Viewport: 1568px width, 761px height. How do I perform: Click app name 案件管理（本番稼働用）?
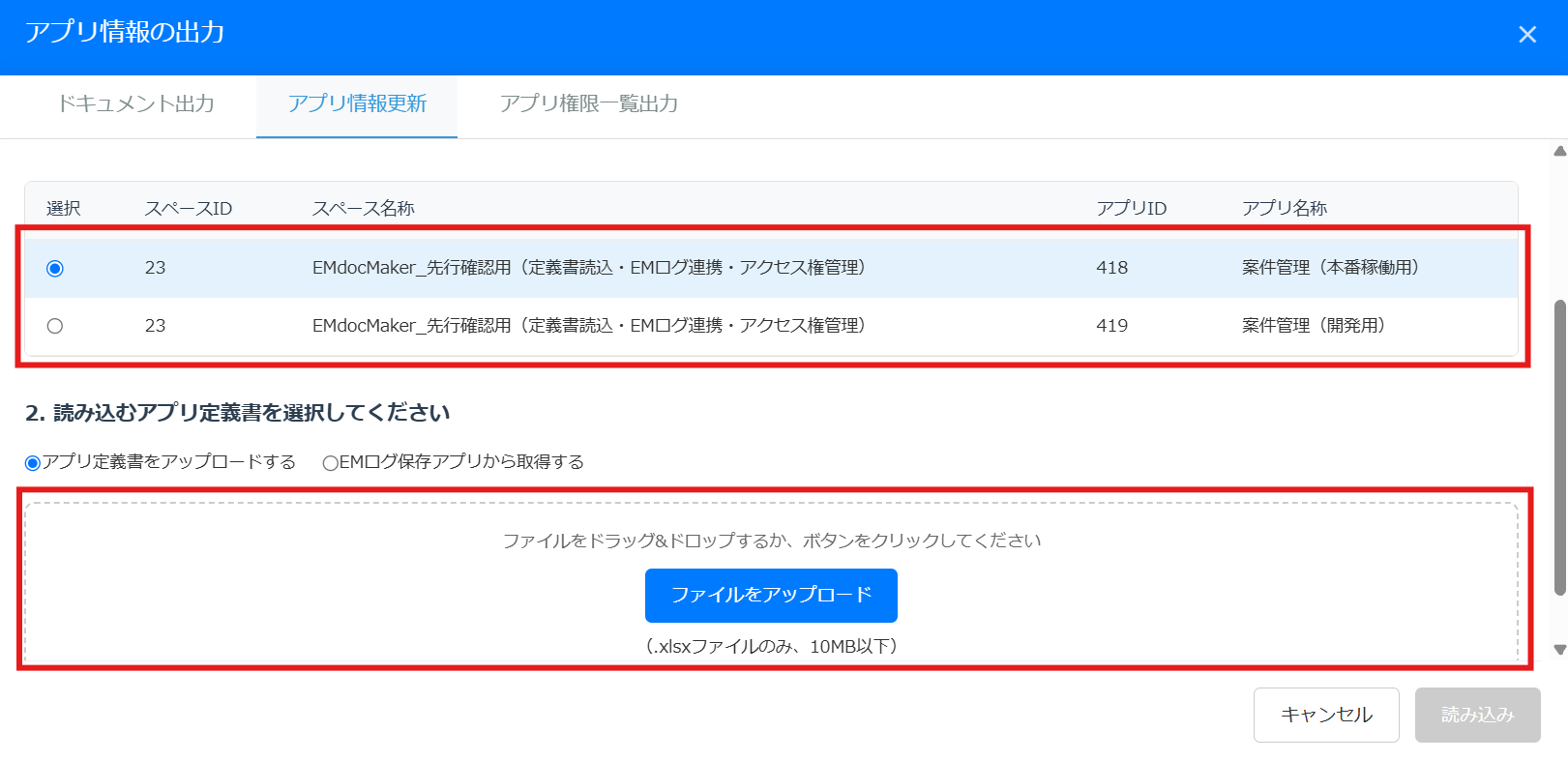1334,268
